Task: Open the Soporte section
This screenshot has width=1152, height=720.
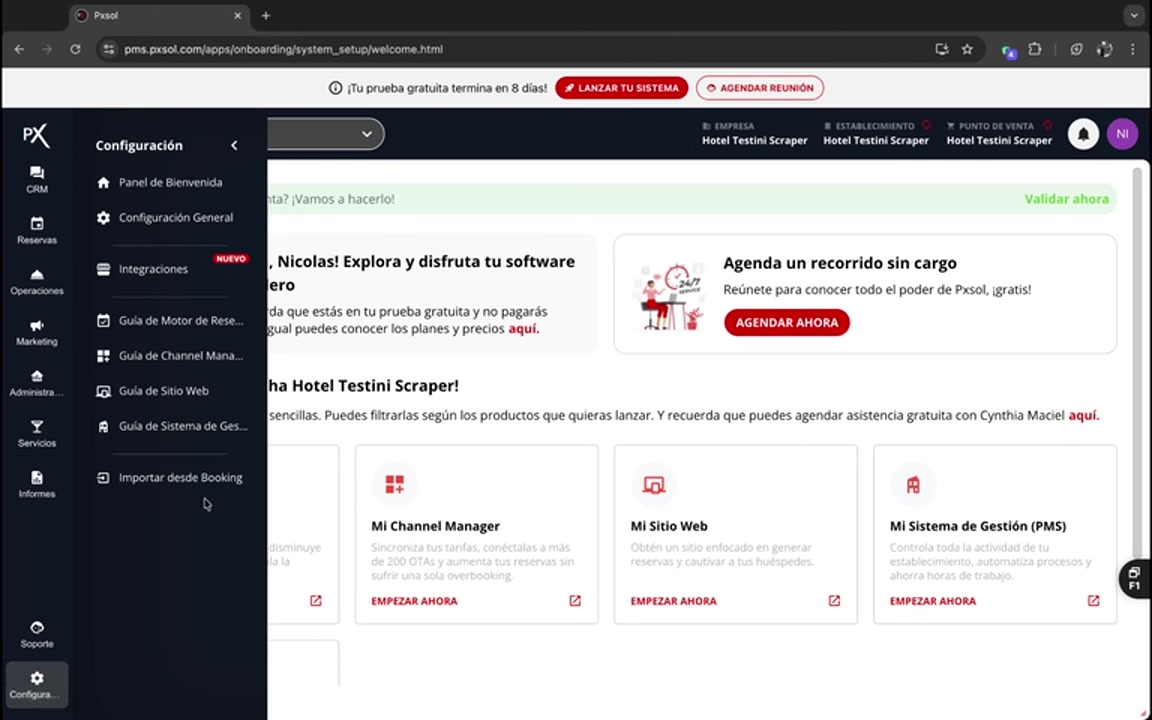Action: point(36,634)
